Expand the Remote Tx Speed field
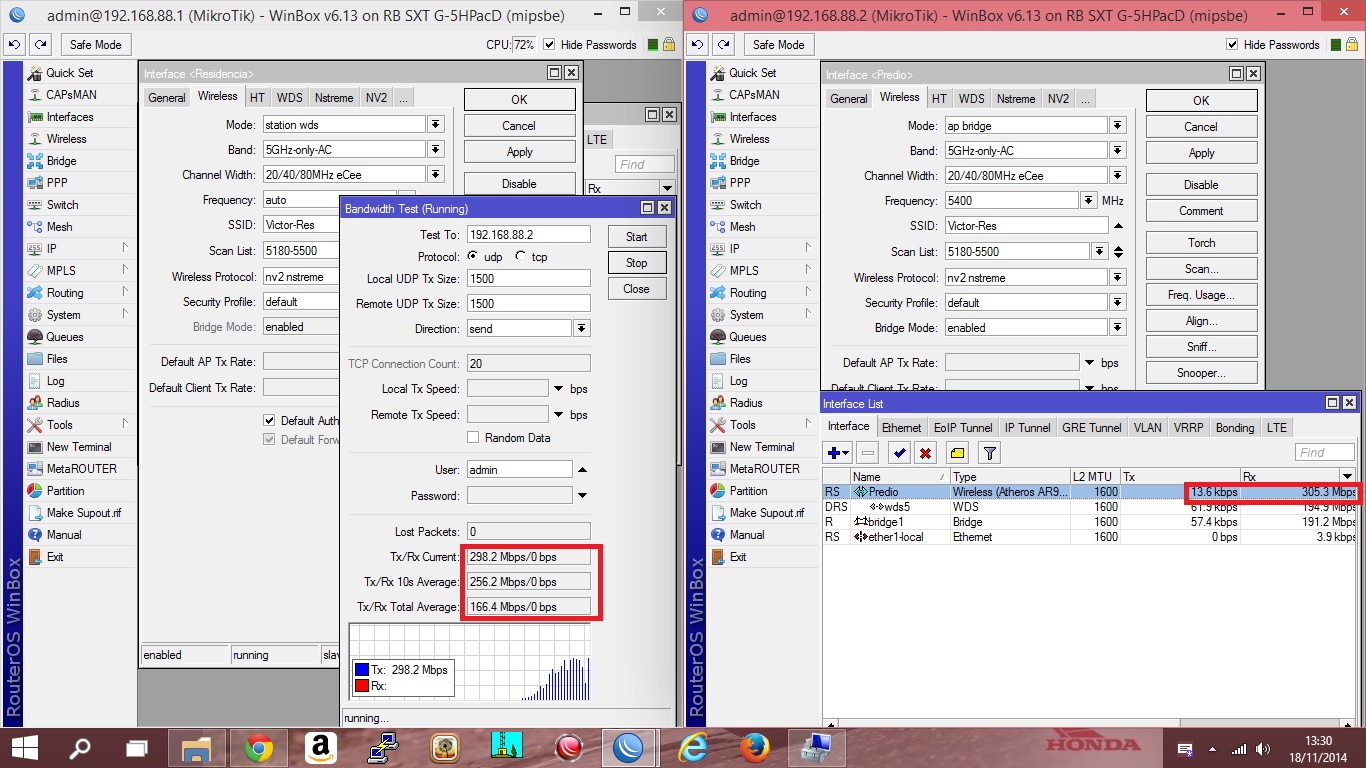The width and height of the screenshot is (1366, 768). (x=558, y=414)
